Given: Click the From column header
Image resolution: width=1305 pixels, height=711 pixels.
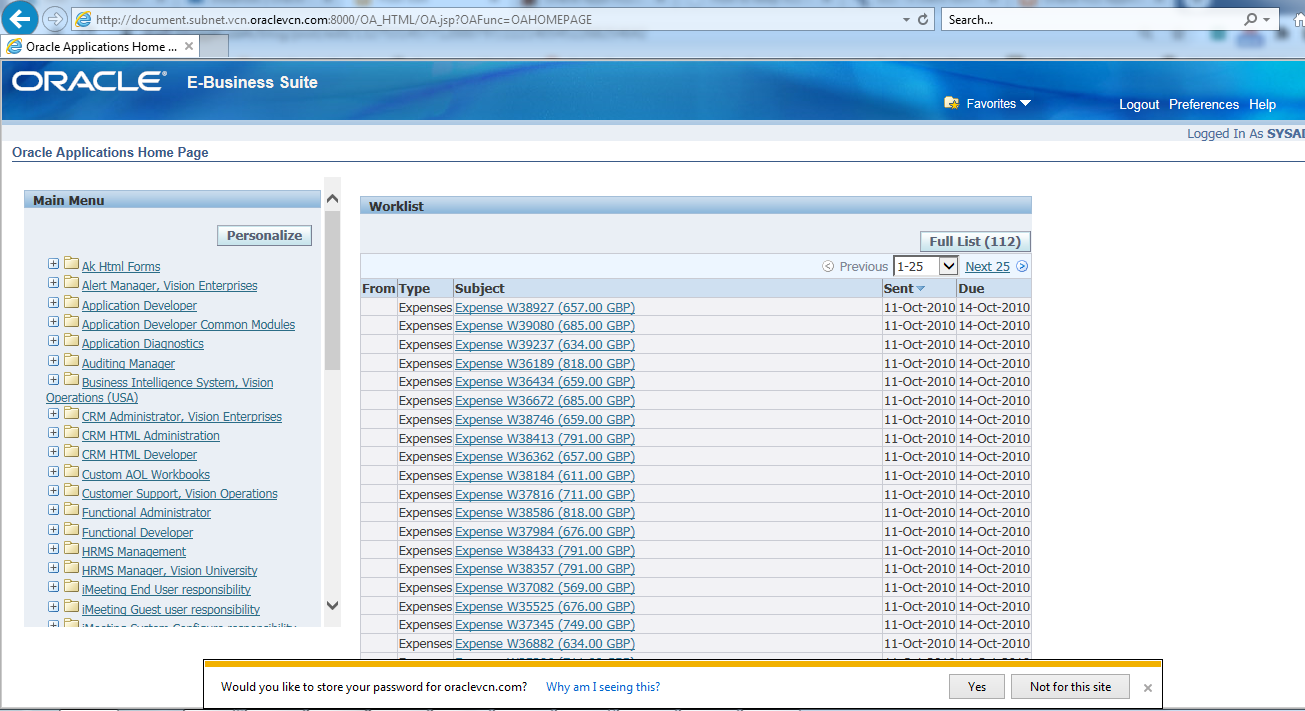Looking at the screenshot, I should click(x=379, y=288).
